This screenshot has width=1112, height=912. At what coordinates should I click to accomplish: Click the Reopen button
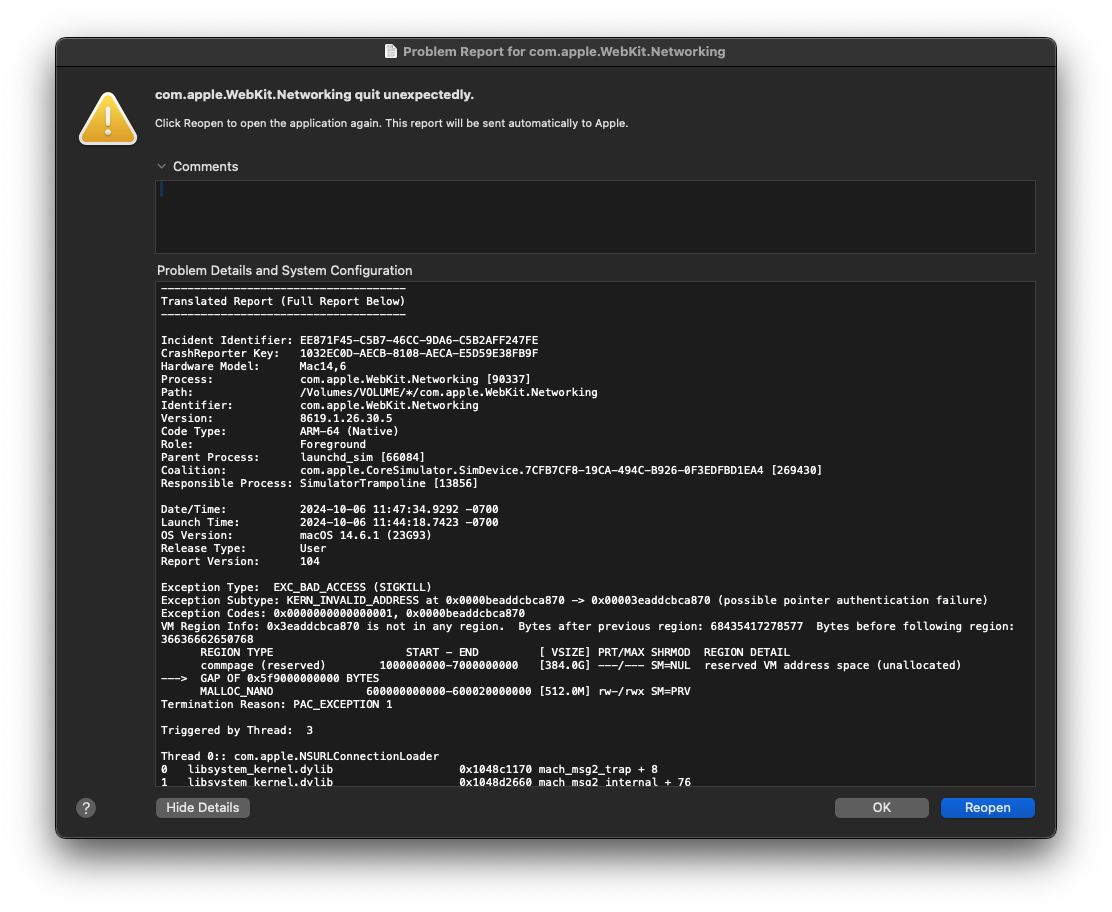[x=987, y=808]
